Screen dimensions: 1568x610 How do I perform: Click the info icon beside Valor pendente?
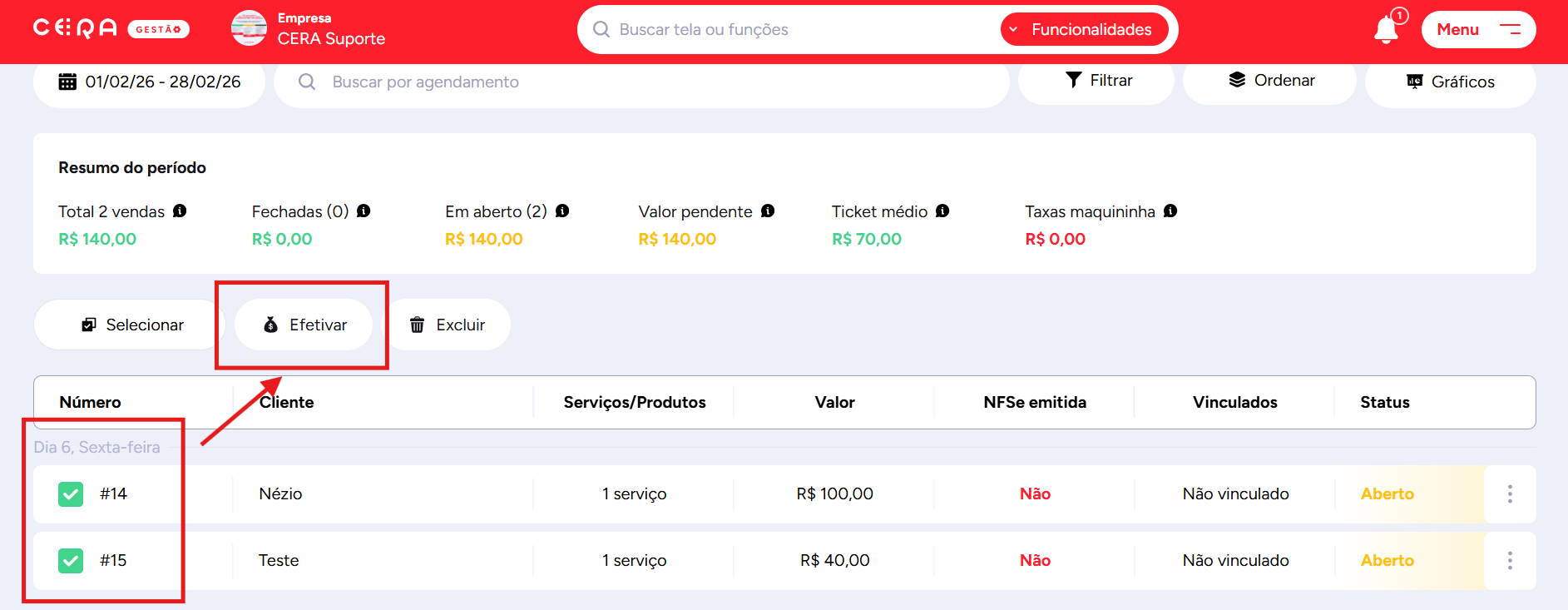(x=768, y=211)
